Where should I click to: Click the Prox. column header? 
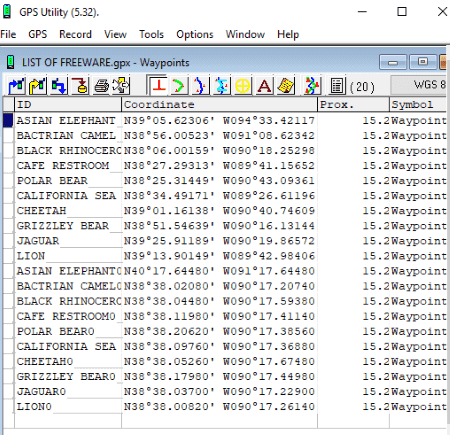(353, 105)
